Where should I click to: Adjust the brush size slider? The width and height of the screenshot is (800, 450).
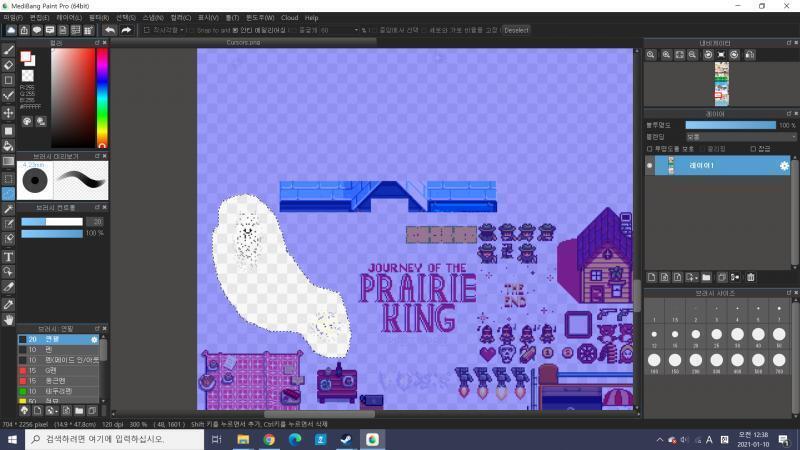[x=52, y=222]
